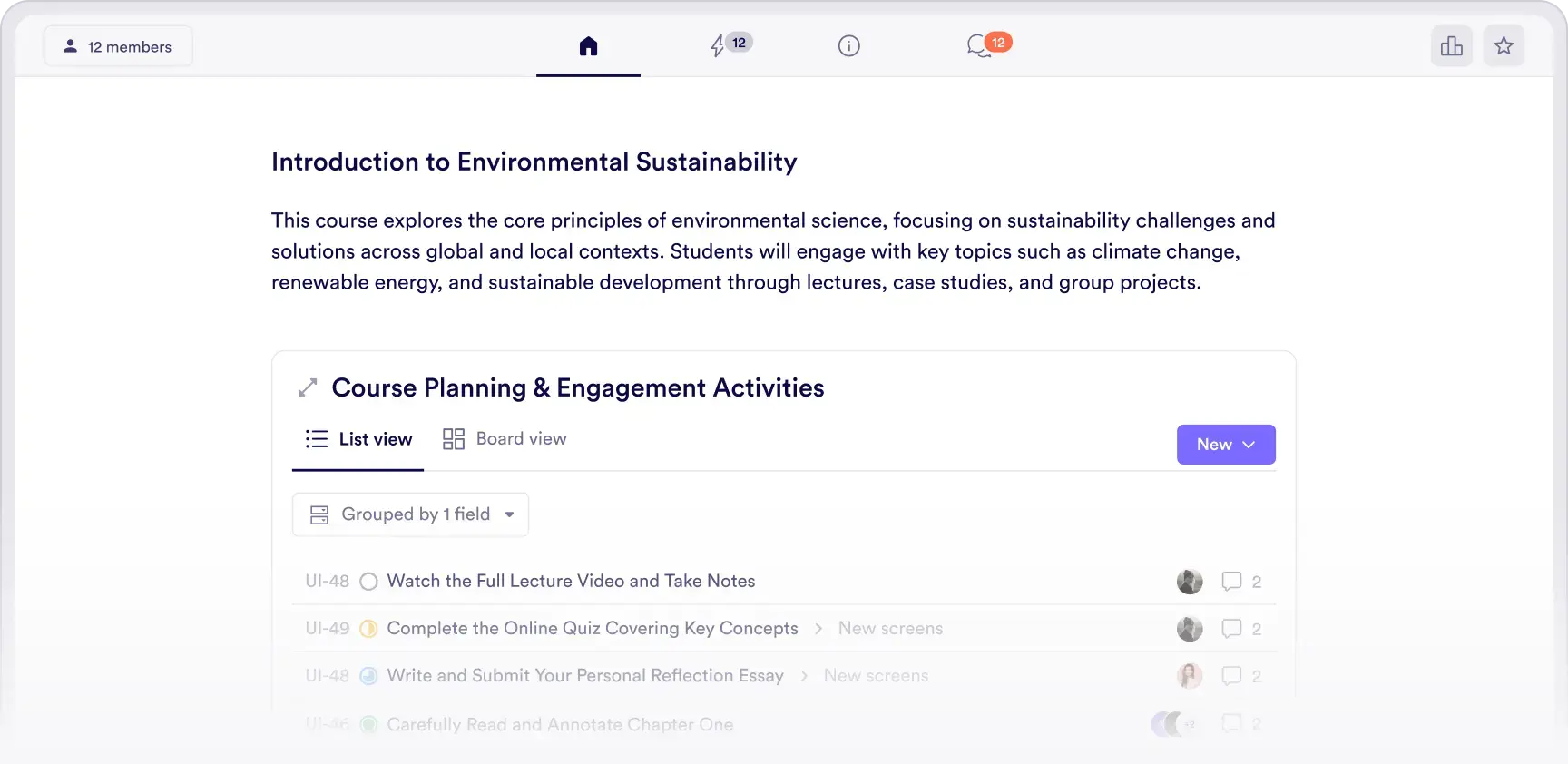Click assignee avatar on Reflection Essay row
This screenshot has width=1568, height=764.
point(1190,676)
